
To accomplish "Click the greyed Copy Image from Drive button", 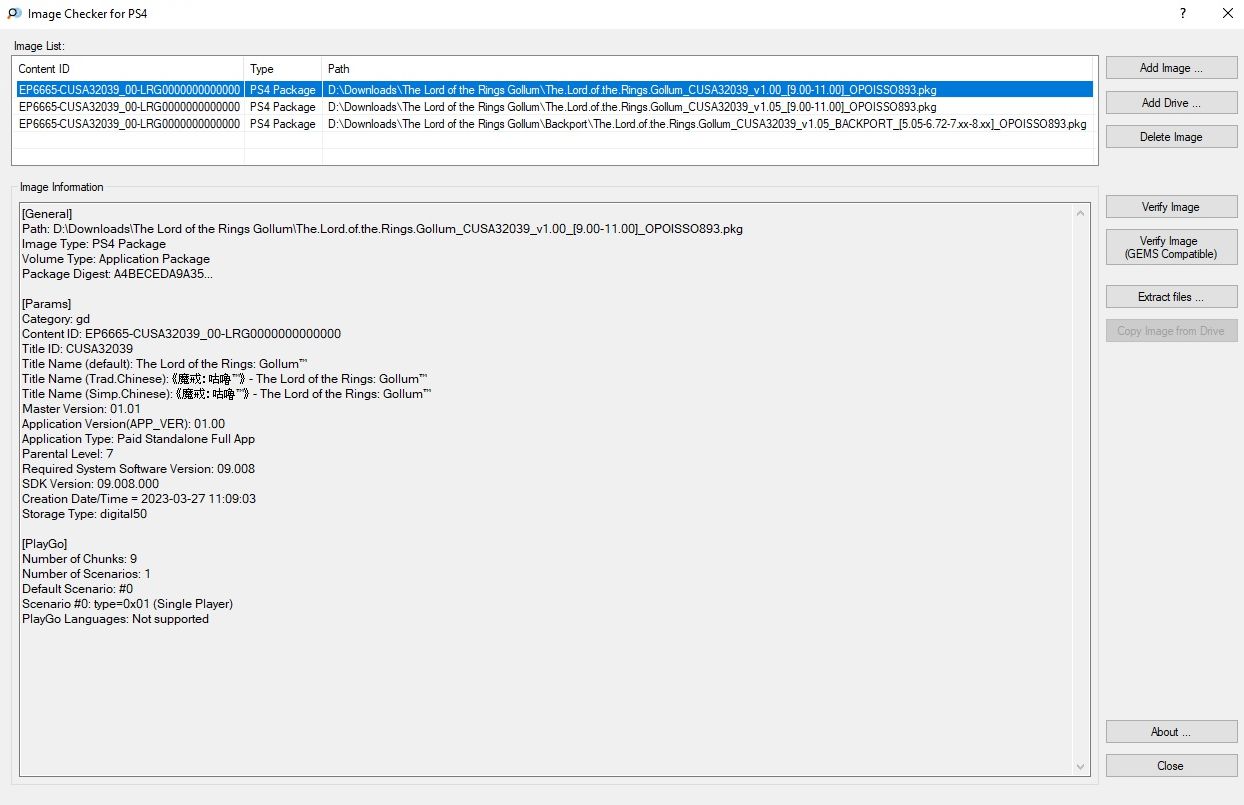I will [x=1171, y=331].
